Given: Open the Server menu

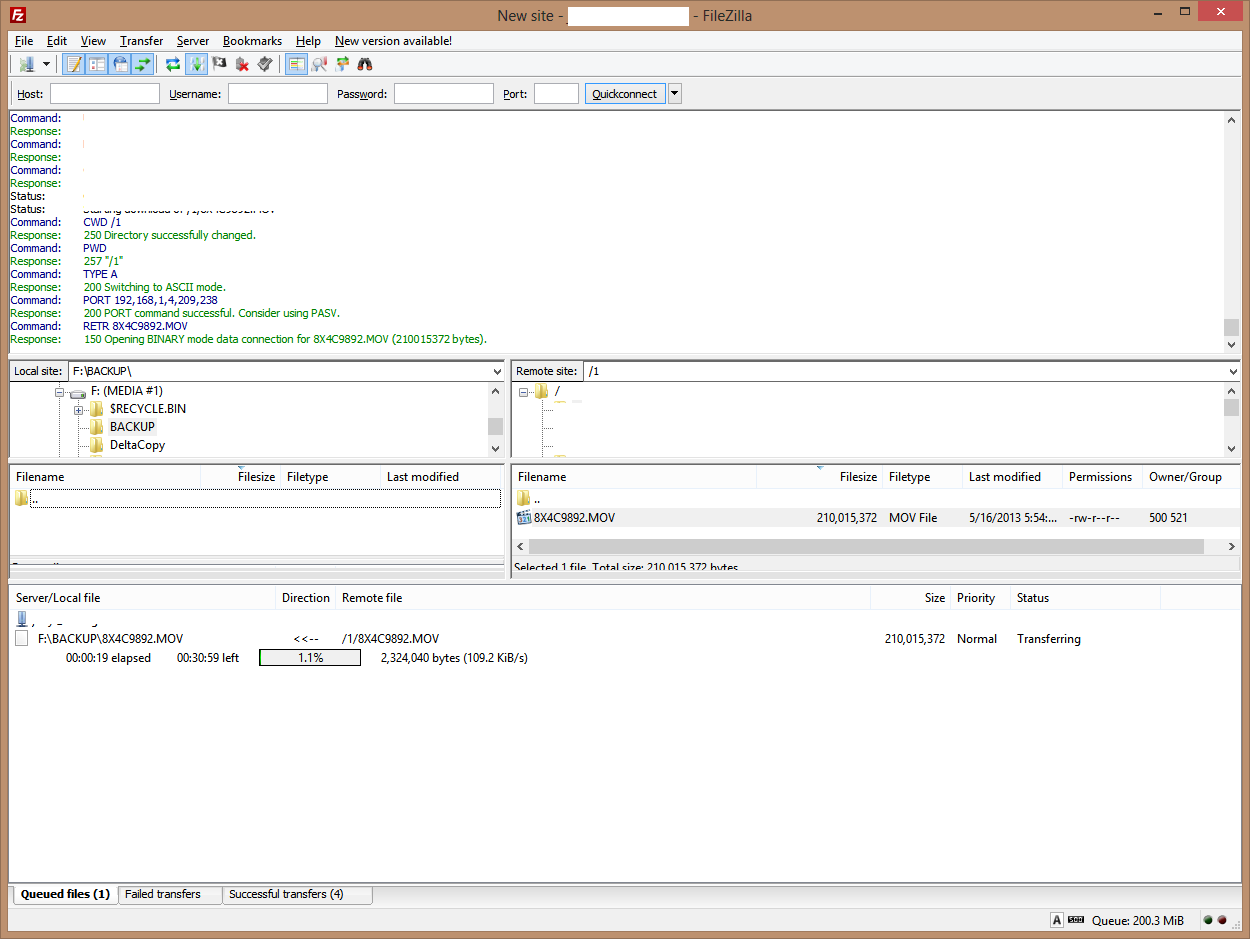Looking at the screenshot, I should (193, 41).
